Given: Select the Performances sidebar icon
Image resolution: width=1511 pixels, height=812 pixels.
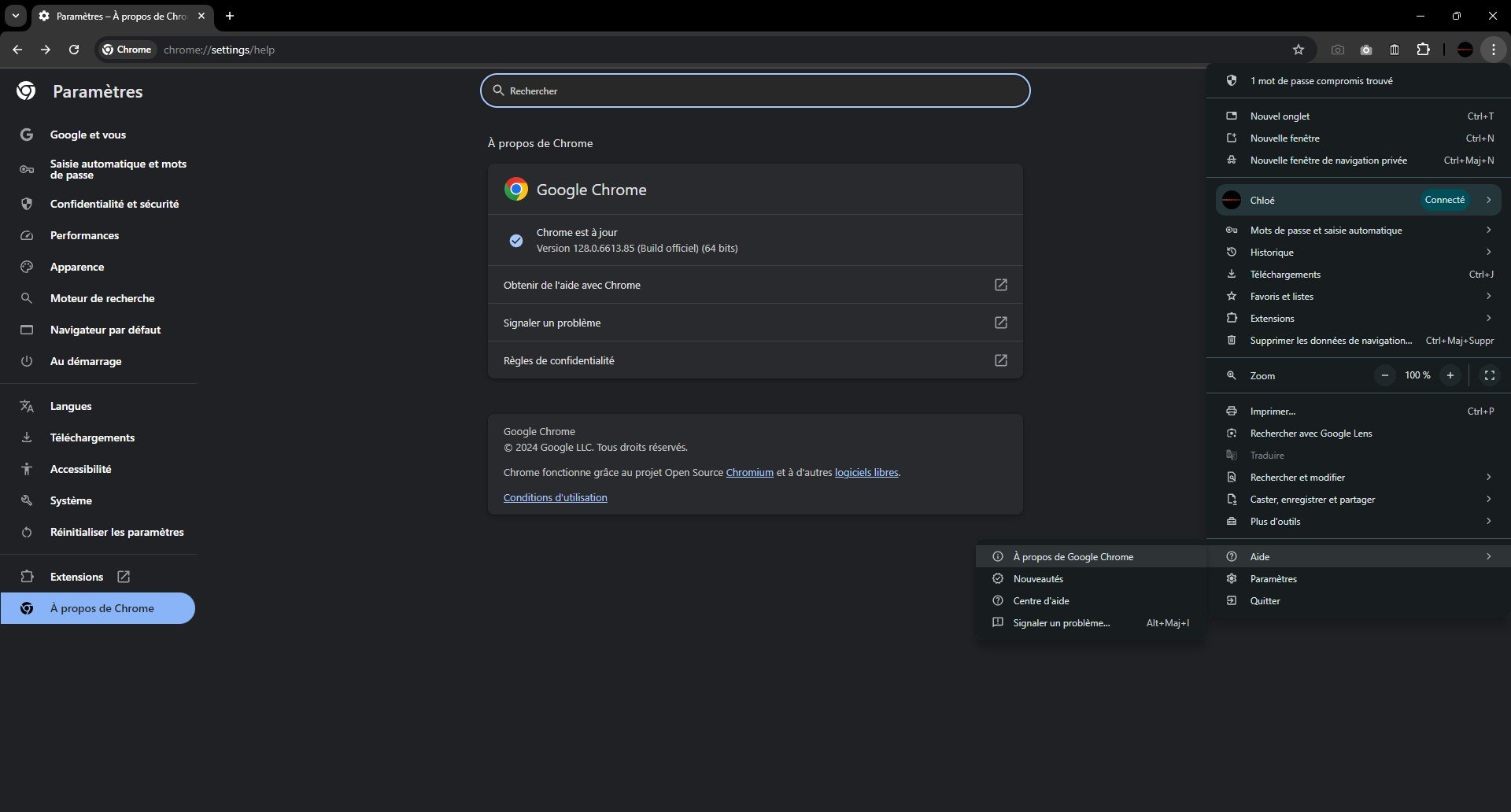Looking at the screenshot, I should click(x=27, y=235).
